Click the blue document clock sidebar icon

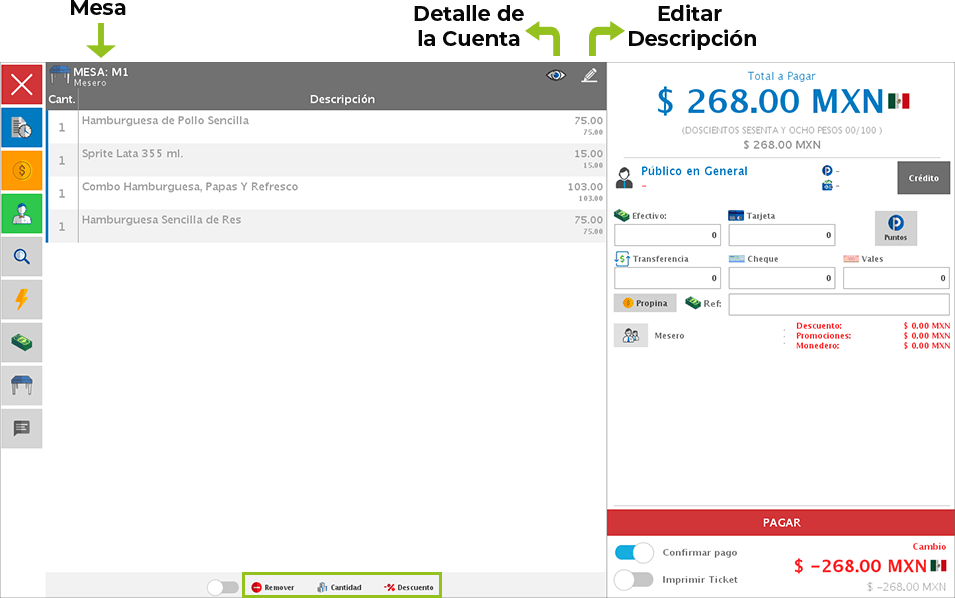22,128
